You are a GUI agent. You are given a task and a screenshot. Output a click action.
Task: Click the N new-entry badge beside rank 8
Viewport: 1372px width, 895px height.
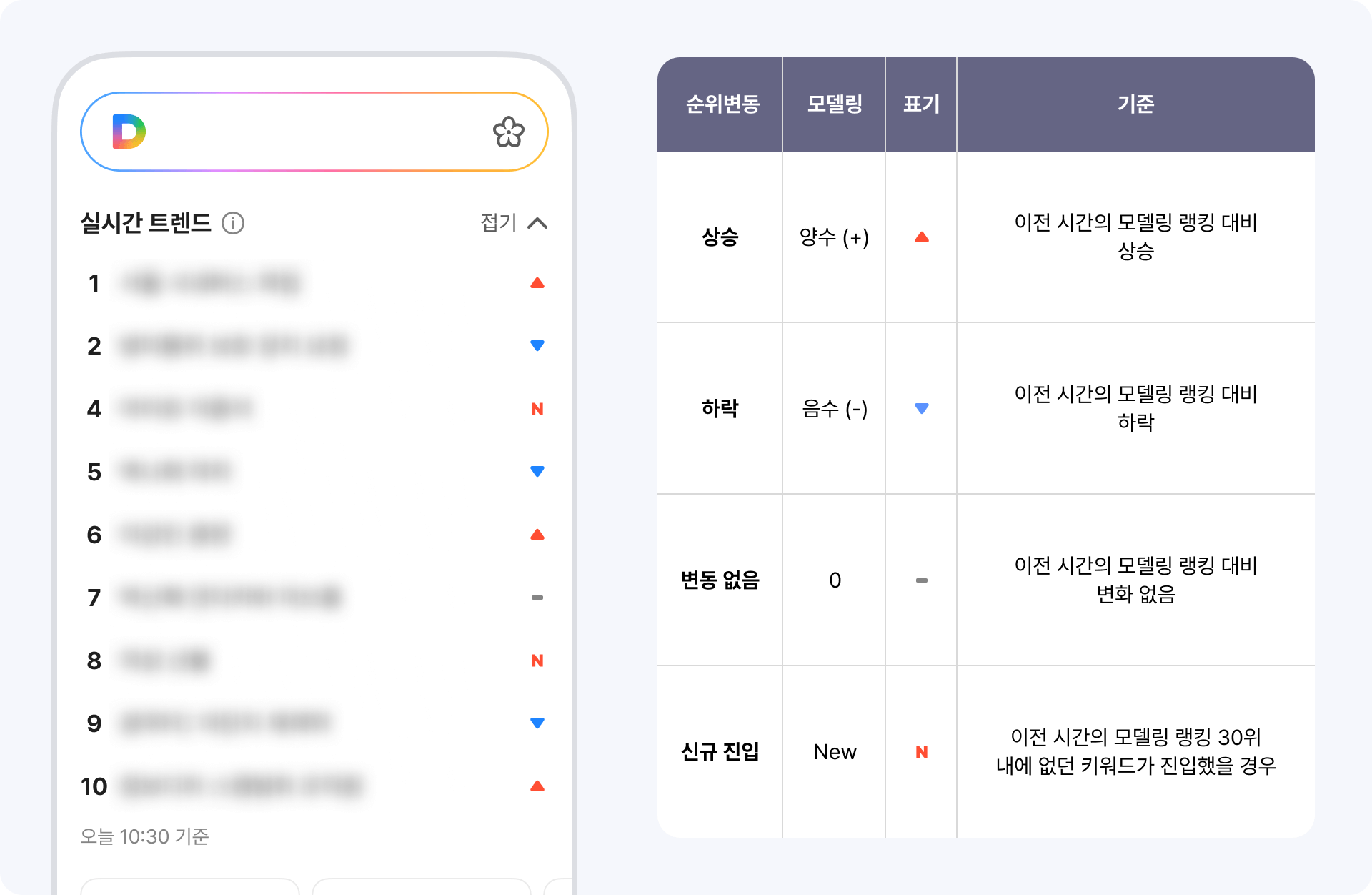click(537, 660)
